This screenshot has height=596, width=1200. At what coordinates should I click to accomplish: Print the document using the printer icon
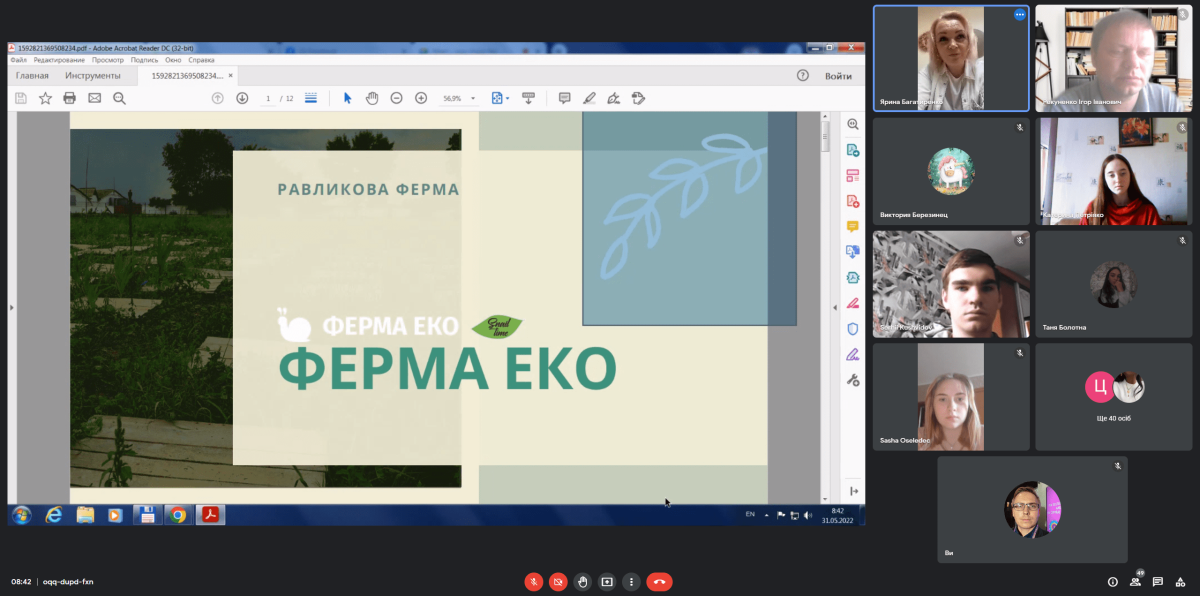pyautogui.click(x=70, y=98)
